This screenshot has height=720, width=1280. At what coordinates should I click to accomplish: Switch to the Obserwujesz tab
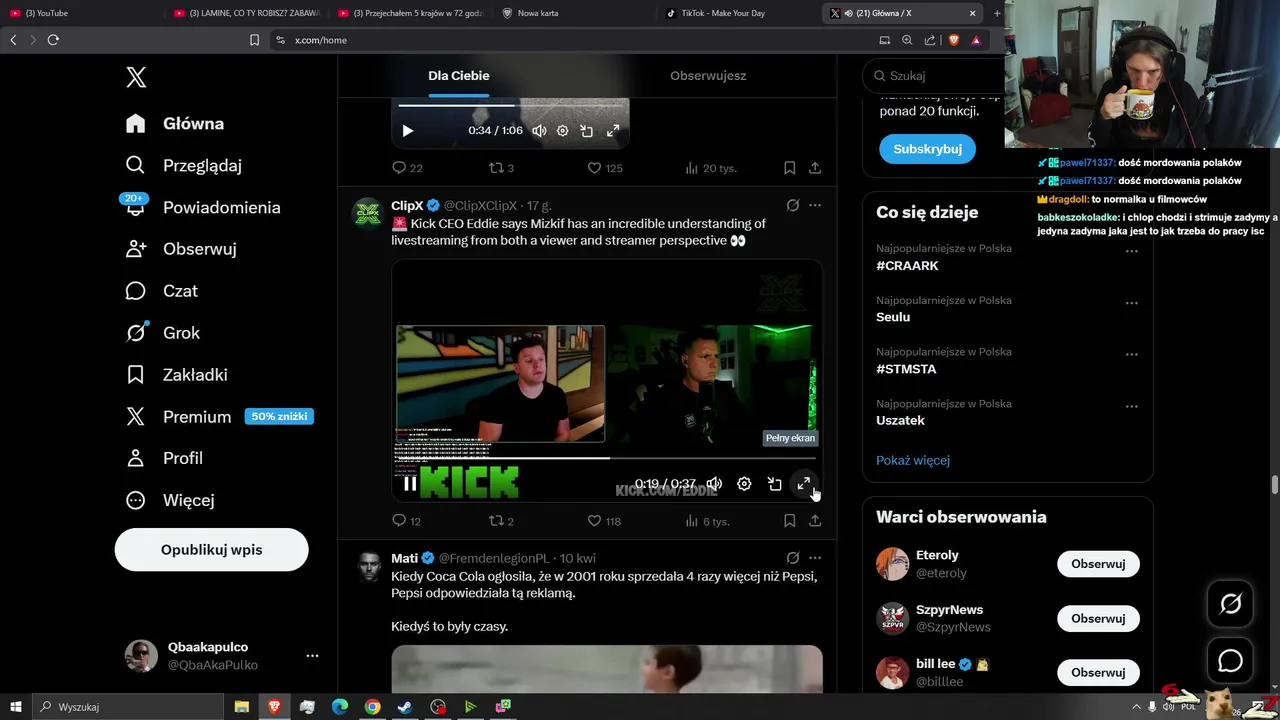pos(708,76)
